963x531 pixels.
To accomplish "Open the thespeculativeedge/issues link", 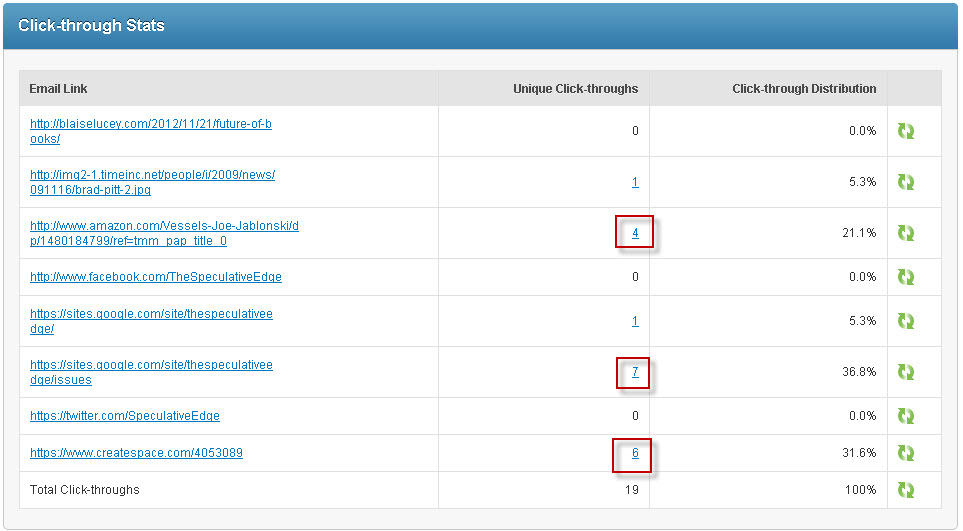I will [x=151, y=372].
